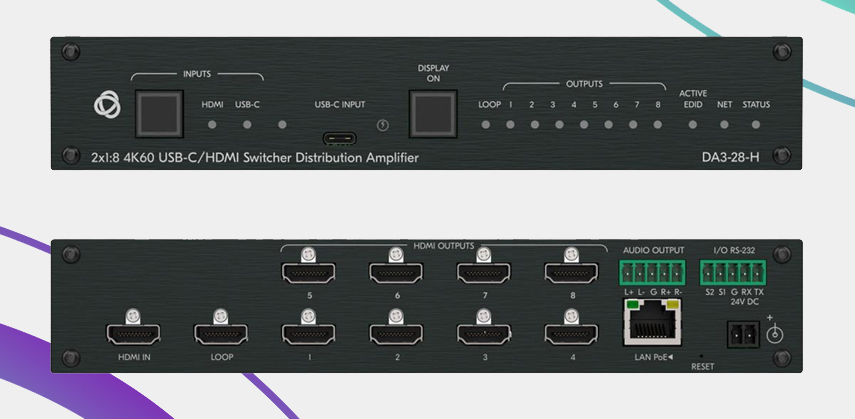Click the 24V DC power connector
This screenshot has width=855, height=419.
coord(743,334)
